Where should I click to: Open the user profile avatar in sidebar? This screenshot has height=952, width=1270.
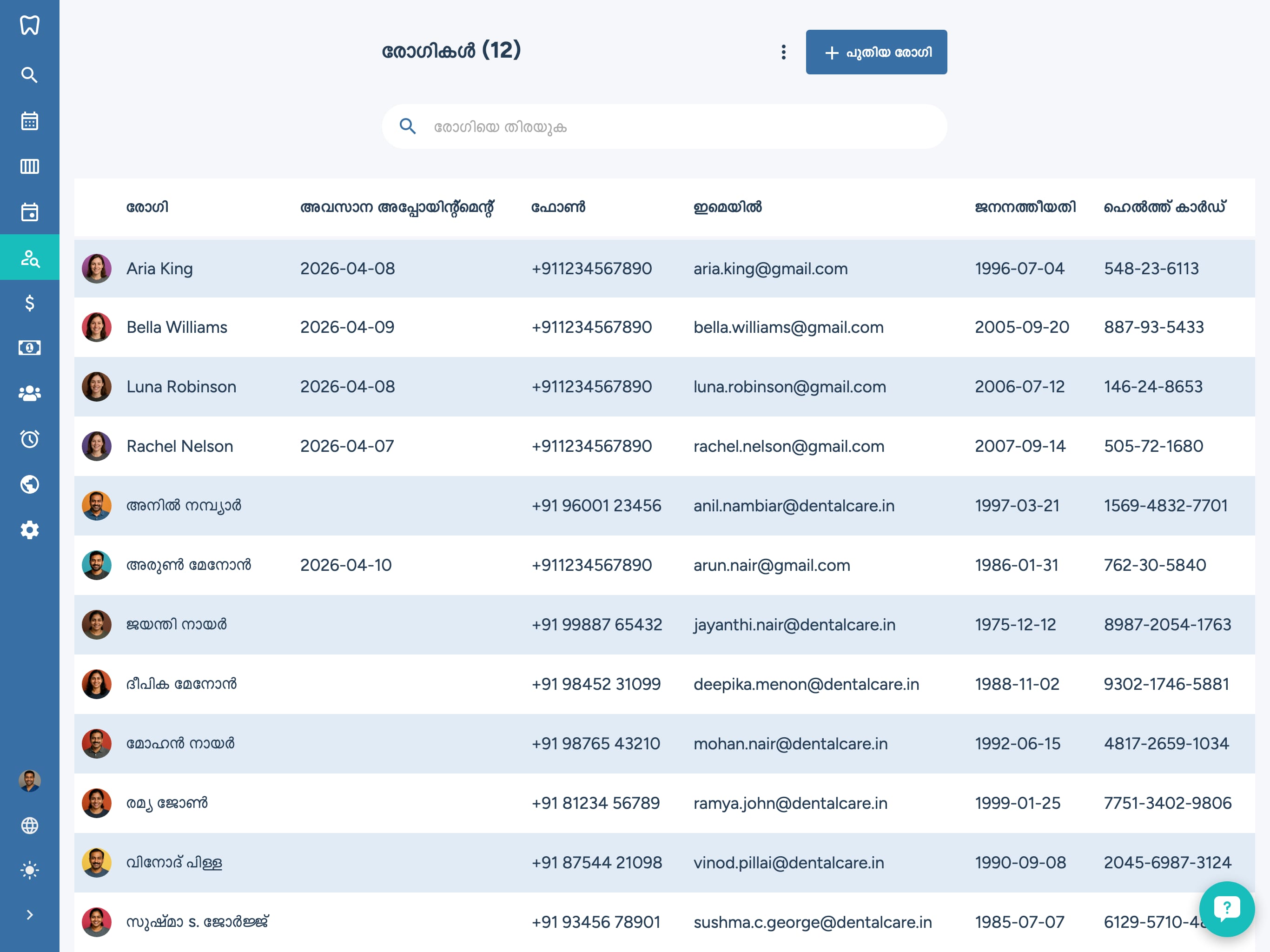29,780
